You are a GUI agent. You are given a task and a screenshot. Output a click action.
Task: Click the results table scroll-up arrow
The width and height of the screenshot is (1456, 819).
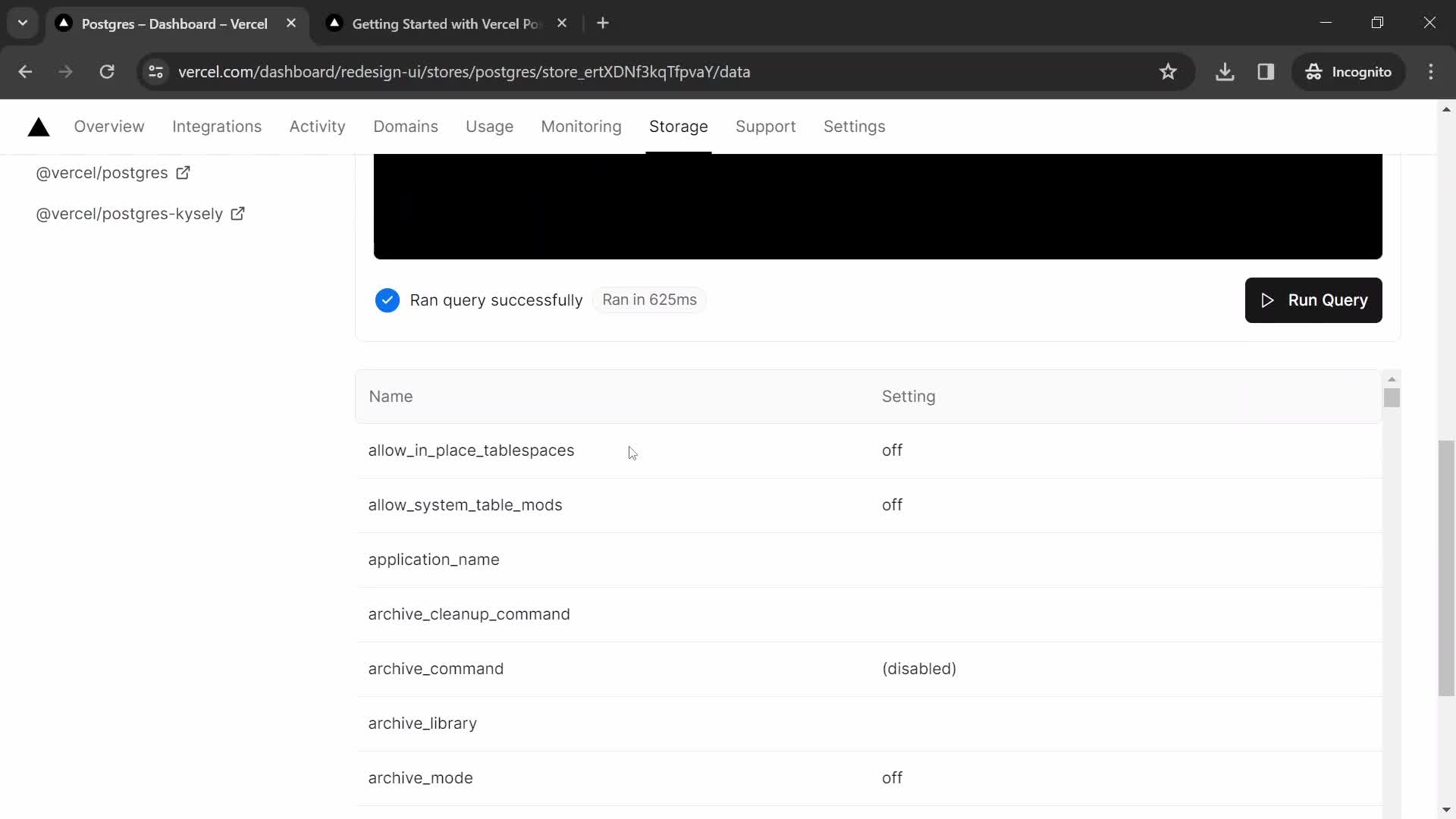(x=1392, y=378)
